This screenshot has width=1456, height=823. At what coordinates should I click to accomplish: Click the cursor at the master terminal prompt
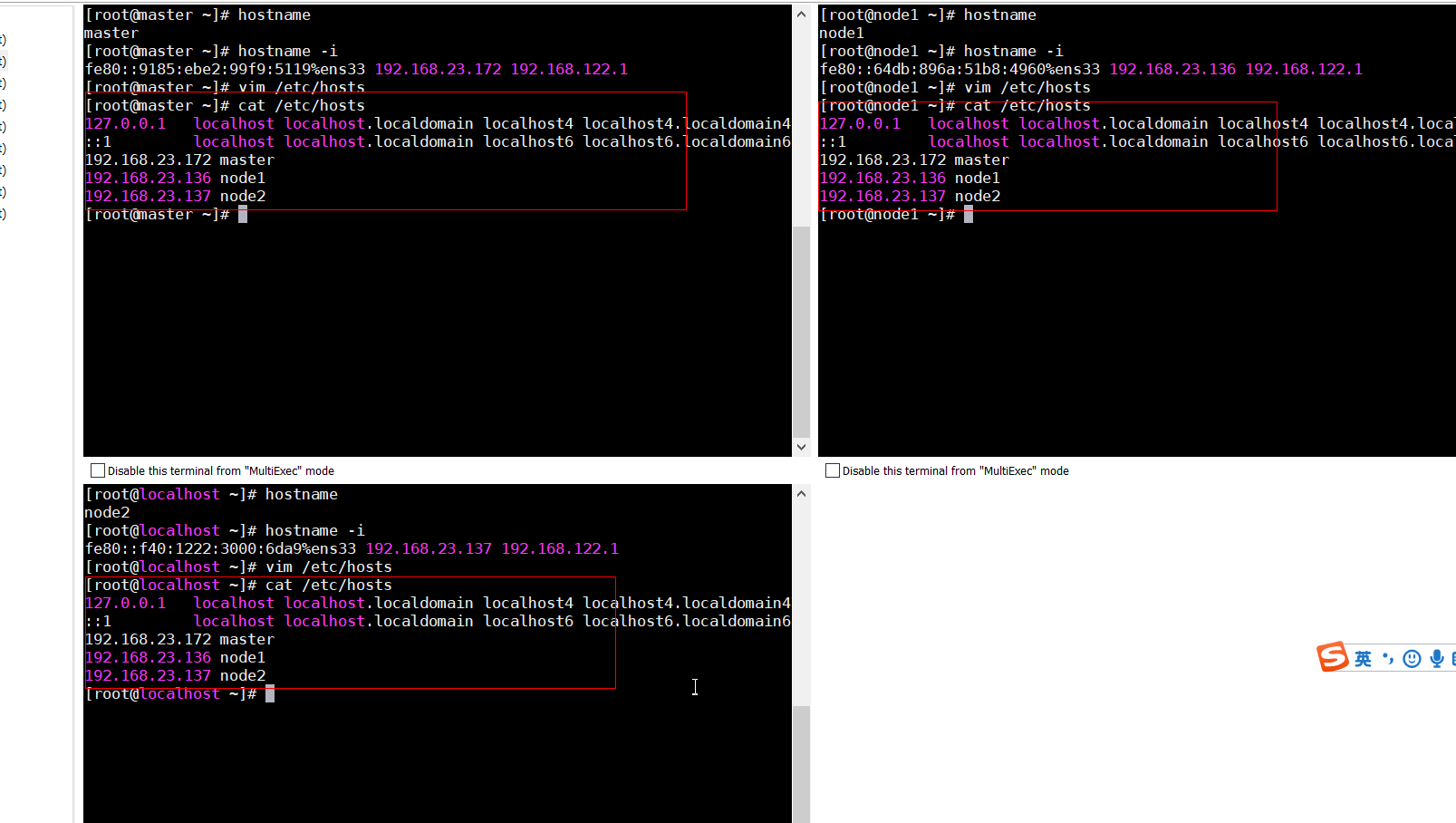243,215
